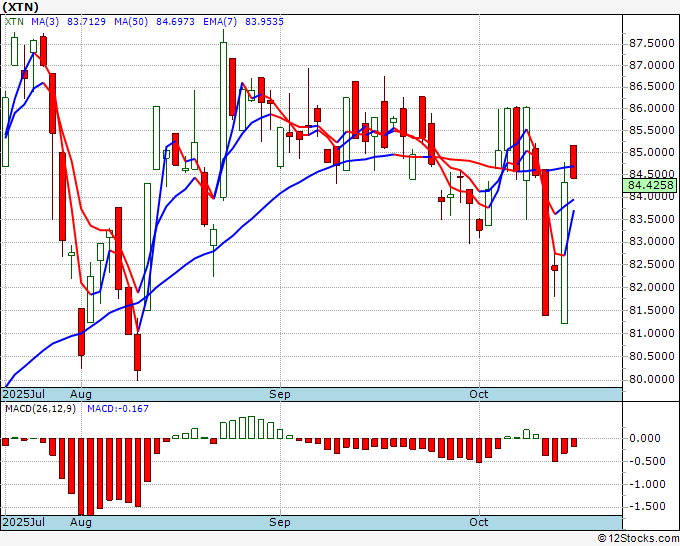Image resolution: width=680 pixels, height=546 pixels.
Task: Click the MA(50) legend label
Action: point(131,21)
